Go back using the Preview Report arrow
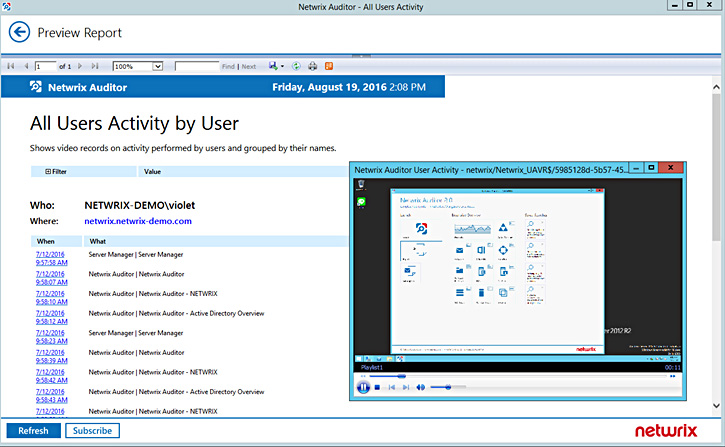Screen dimensions: 725x447 [19, 32]
